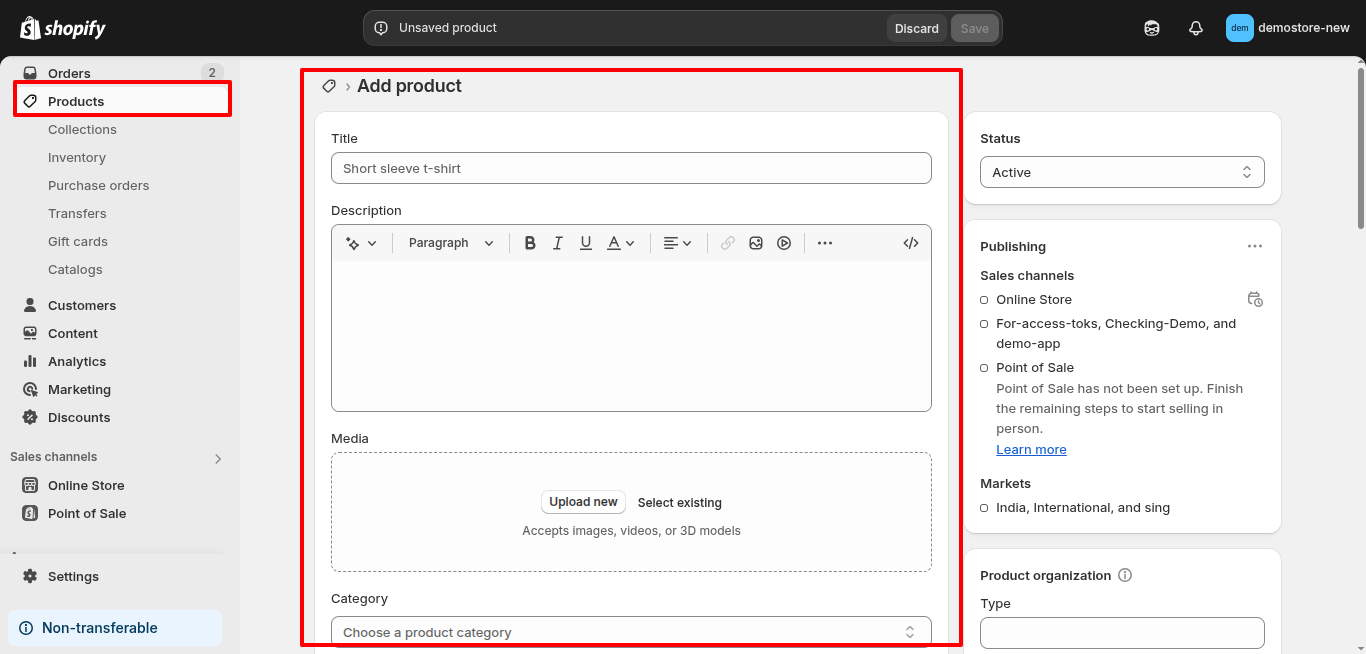The height and width of the screenshot is (654, 1366).
Task: Open the Inbox icon in the top bar
Action: pos(1151,28)
